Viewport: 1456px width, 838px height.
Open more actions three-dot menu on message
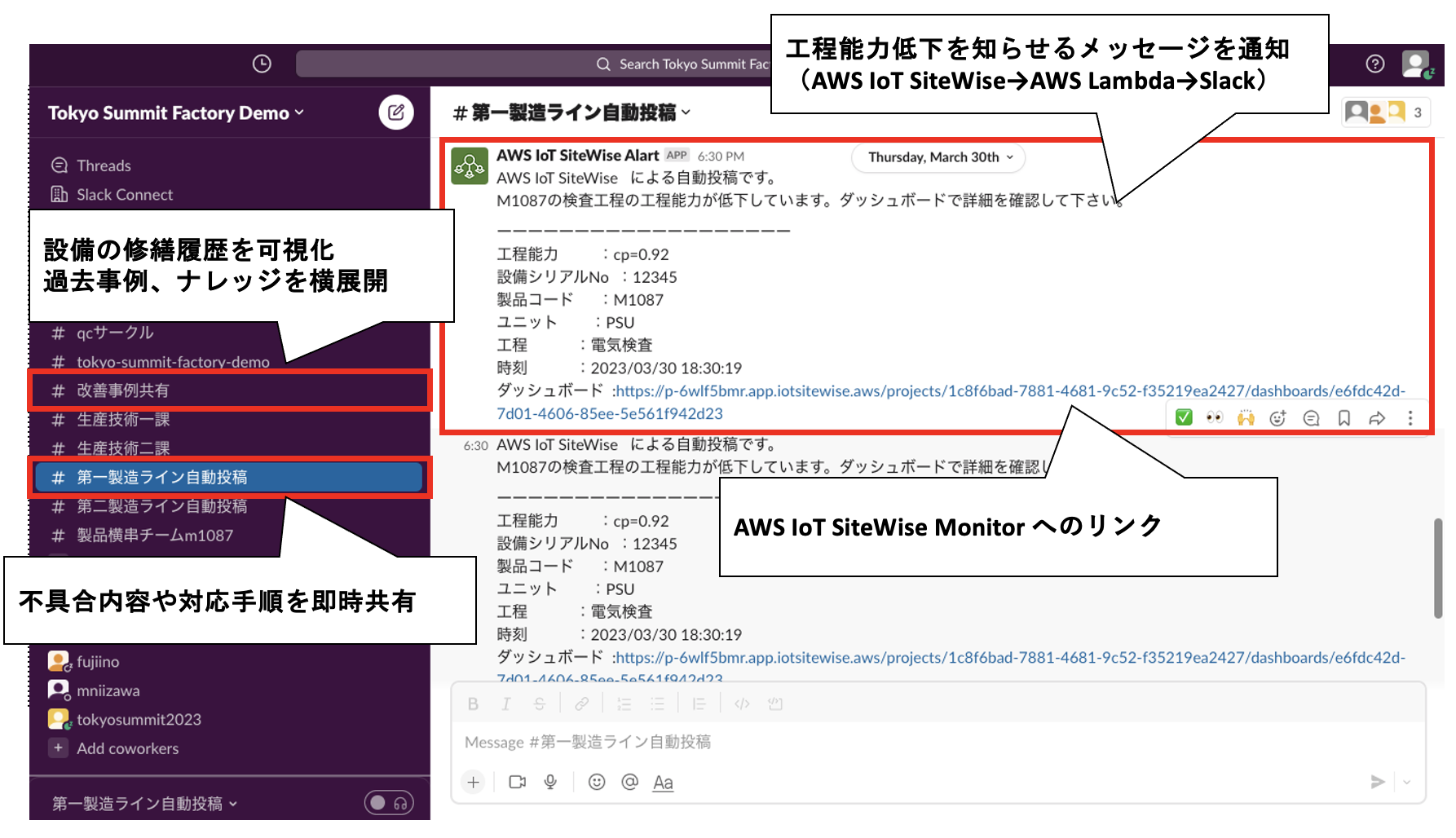point(1410,417)
